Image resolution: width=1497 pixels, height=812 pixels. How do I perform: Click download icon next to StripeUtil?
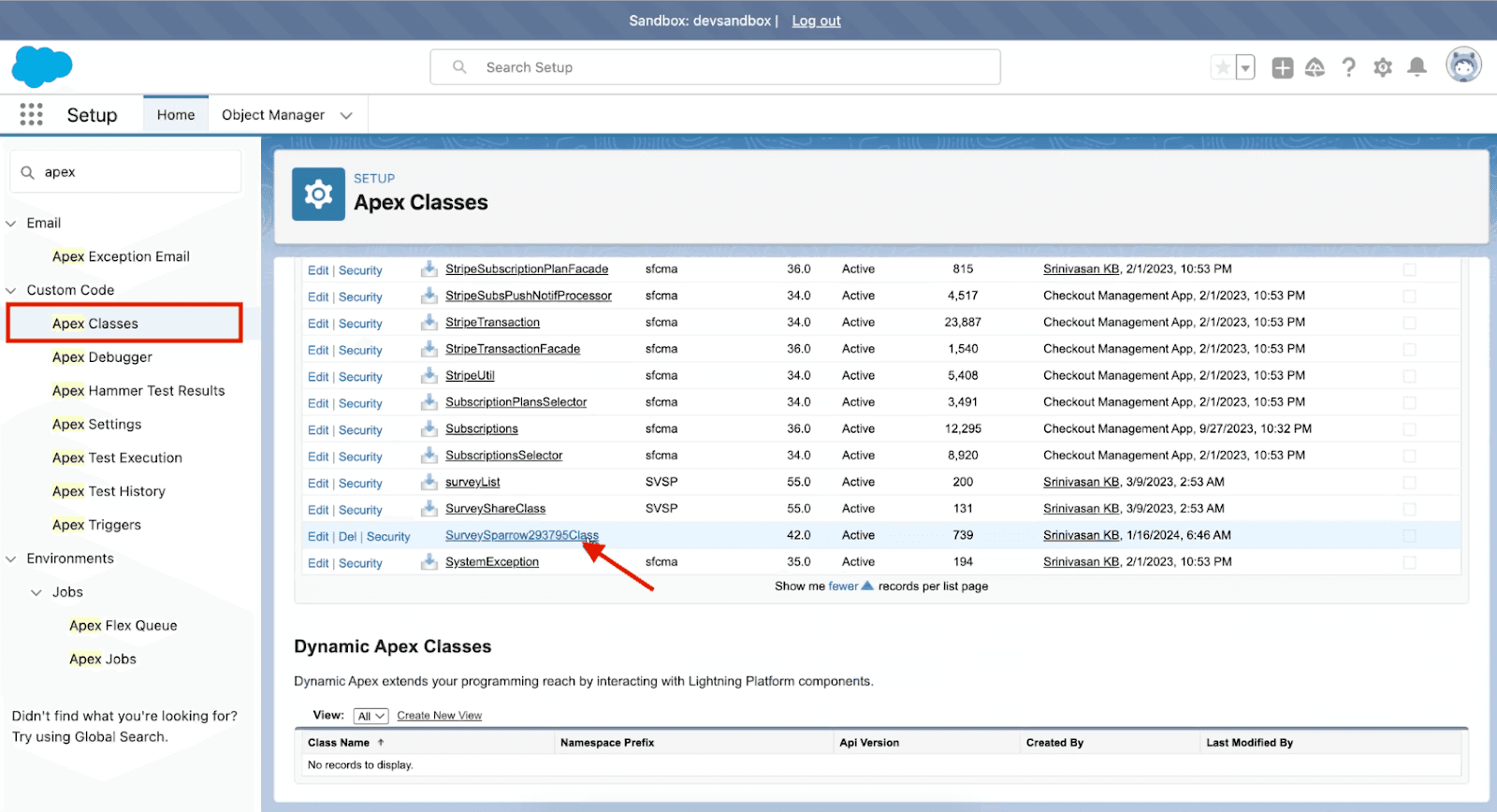[x=429, y=375]
